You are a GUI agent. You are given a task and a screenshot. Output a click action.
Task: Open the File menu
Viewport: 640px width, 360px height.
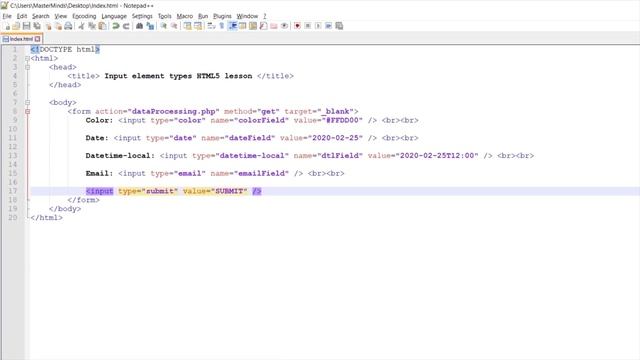(7, 16)
